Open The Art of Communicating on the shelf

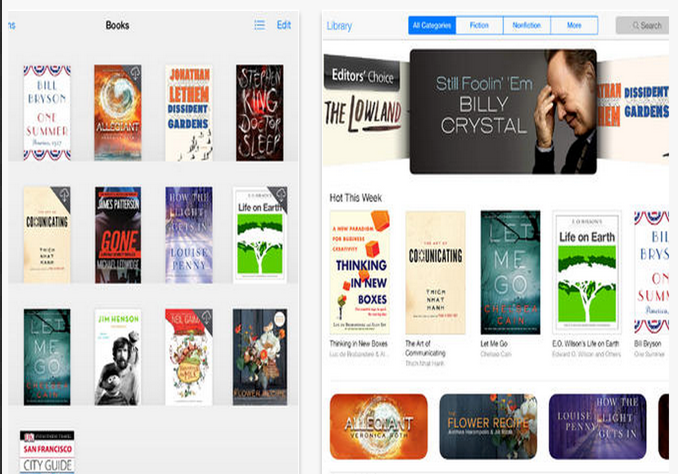click(47, 235)
